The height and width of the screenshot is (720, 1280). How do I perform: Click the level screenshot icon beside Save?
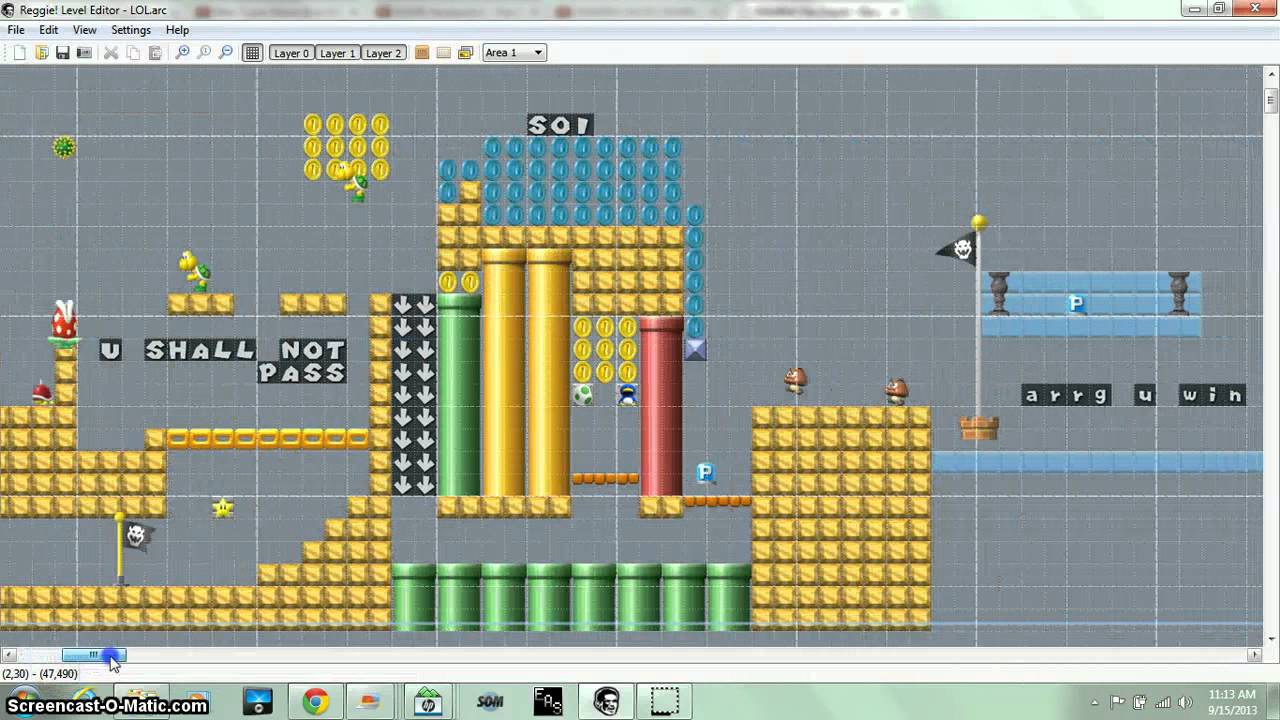(x=84, y=53)
